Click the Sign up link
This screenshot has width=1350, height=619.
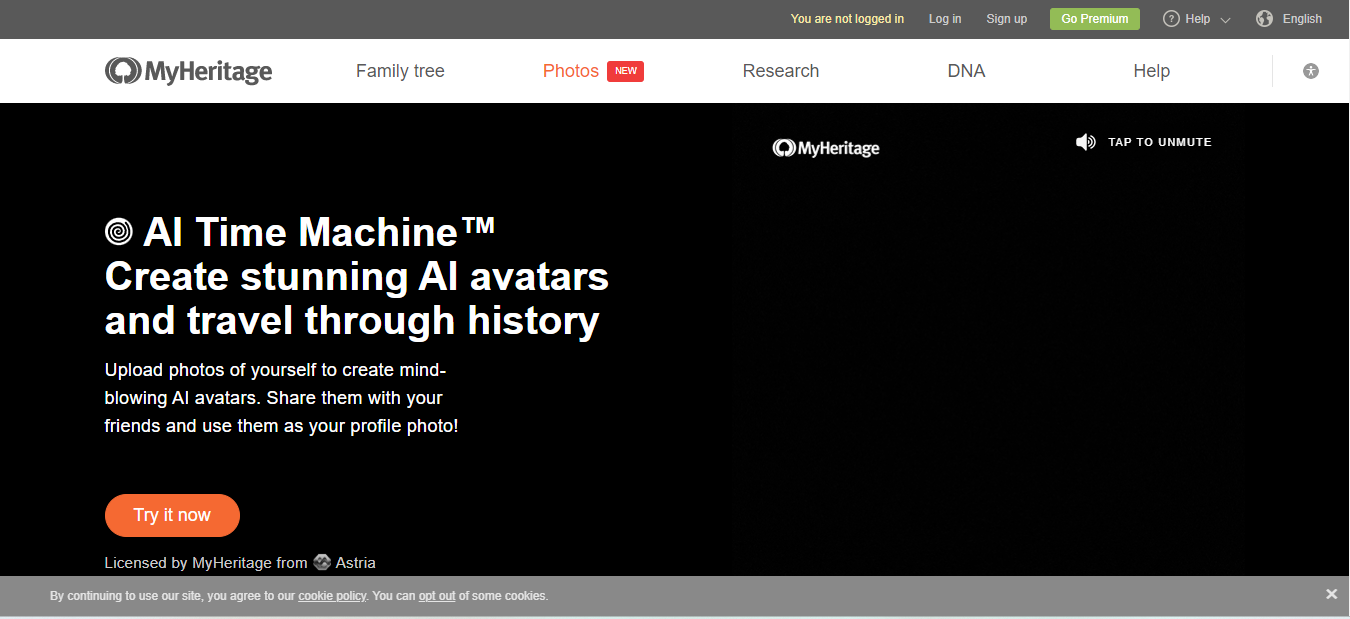[1006, 19]
